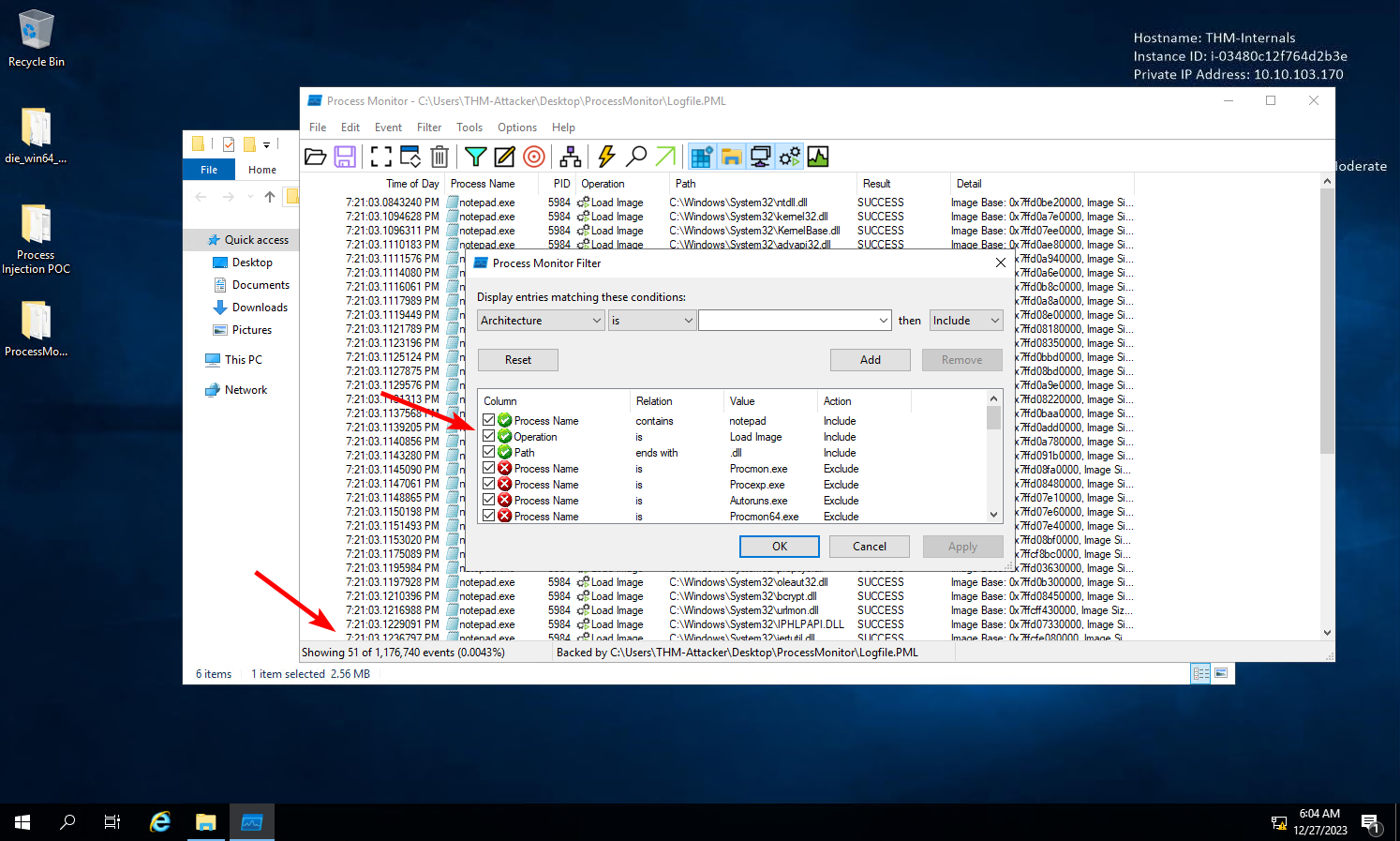Open the Process Tree toolbar icon

(570, 157)
